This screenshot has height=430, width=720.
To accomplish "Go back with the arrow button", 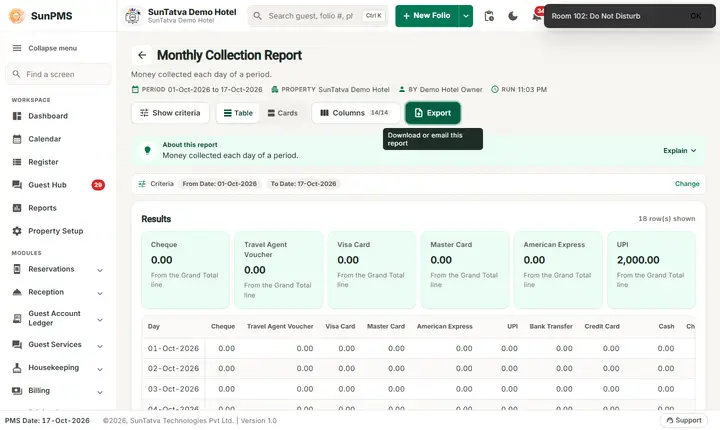I will pos(142,55).
